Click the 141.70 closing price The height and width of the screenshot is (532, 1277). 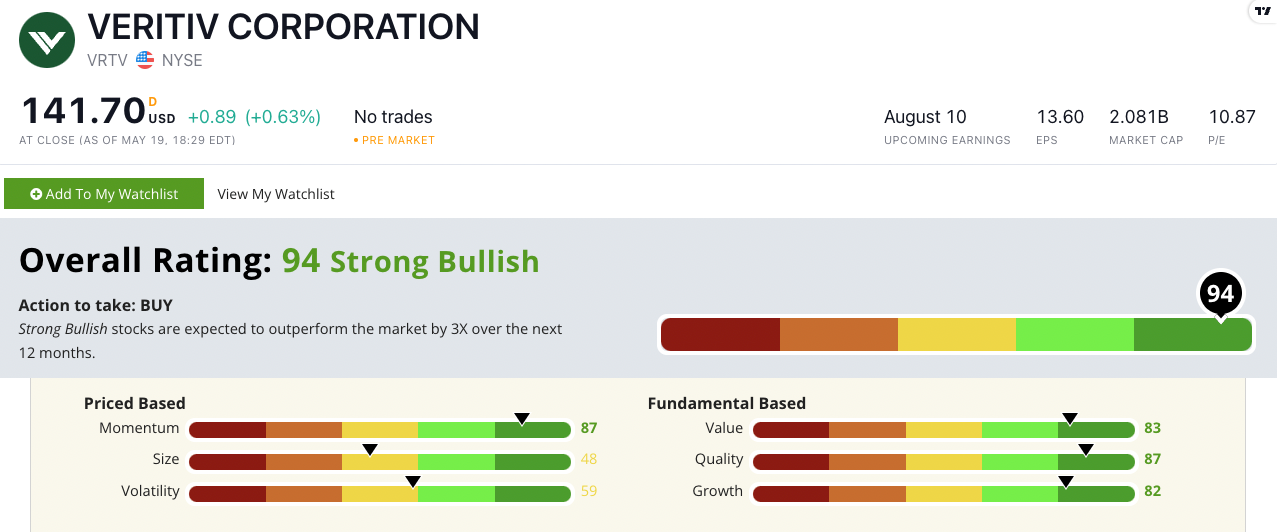(82, 109)
